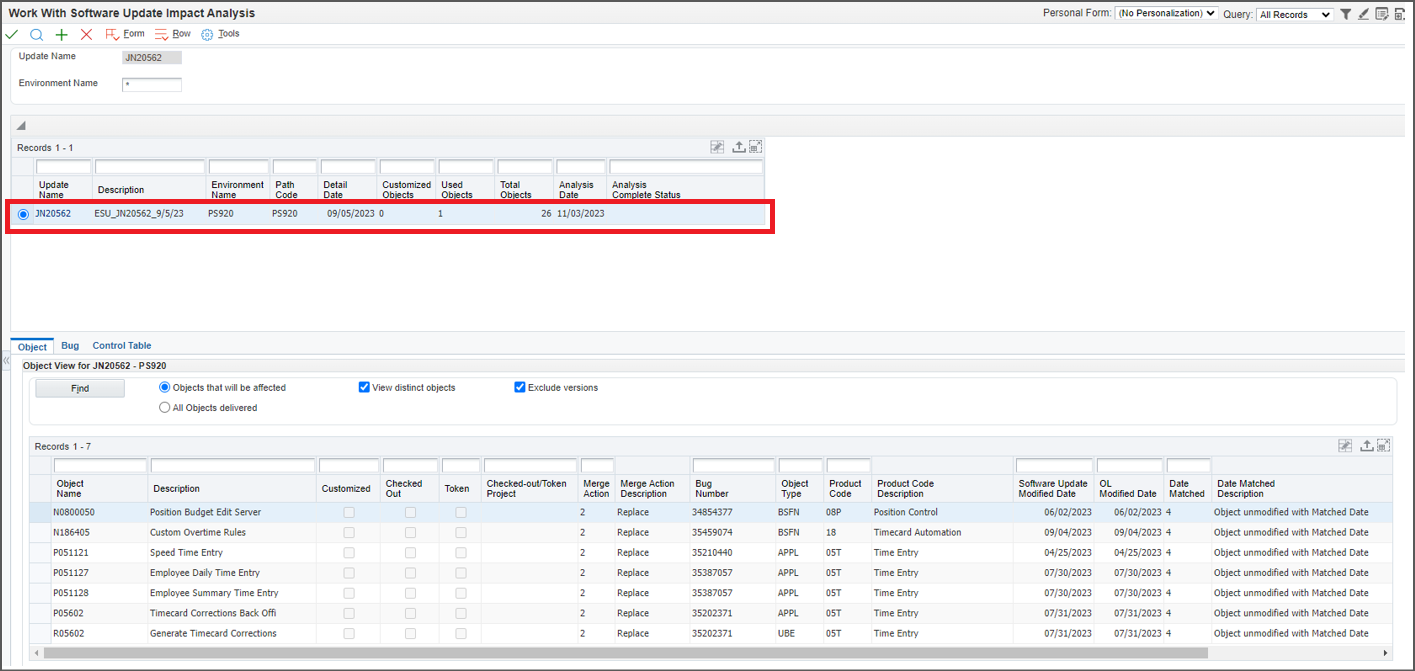Click bug number 35459074 cell
Image resolution: width=1415 pixels, height=671 pixels.
tap(712, 533)
